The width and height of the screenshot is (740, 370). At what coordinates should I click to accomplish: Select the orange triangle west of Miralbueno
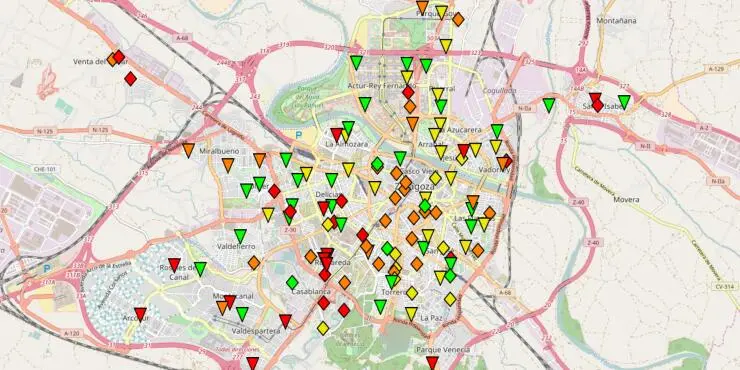coord(188,150)
